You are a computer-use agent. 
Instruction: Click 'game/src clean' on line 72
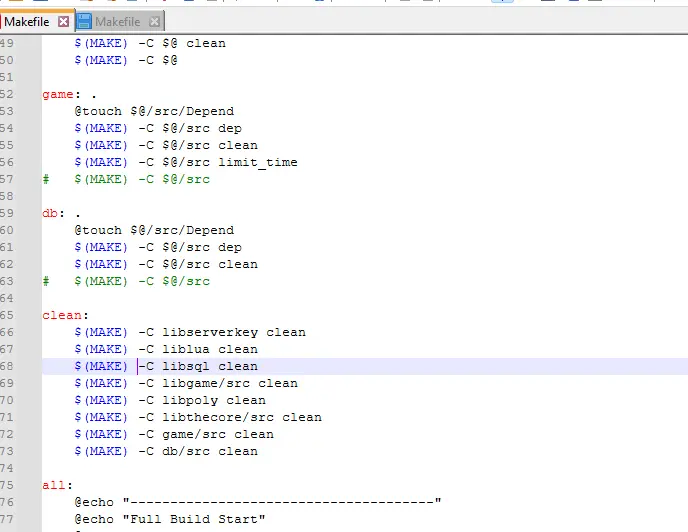[x=218, y=435]
